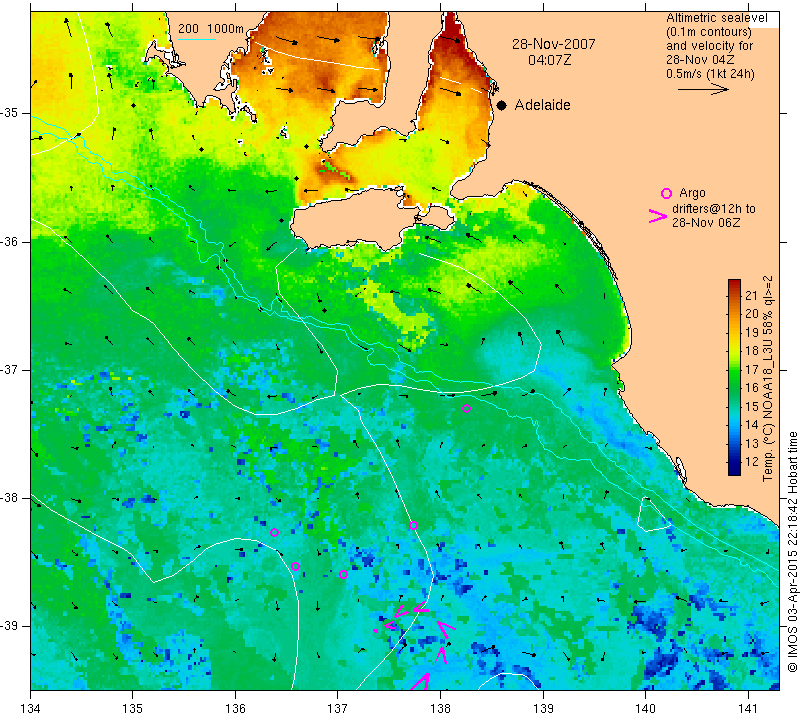Click the 'drifters@12h to' legend text

click(x=714, y=209)
